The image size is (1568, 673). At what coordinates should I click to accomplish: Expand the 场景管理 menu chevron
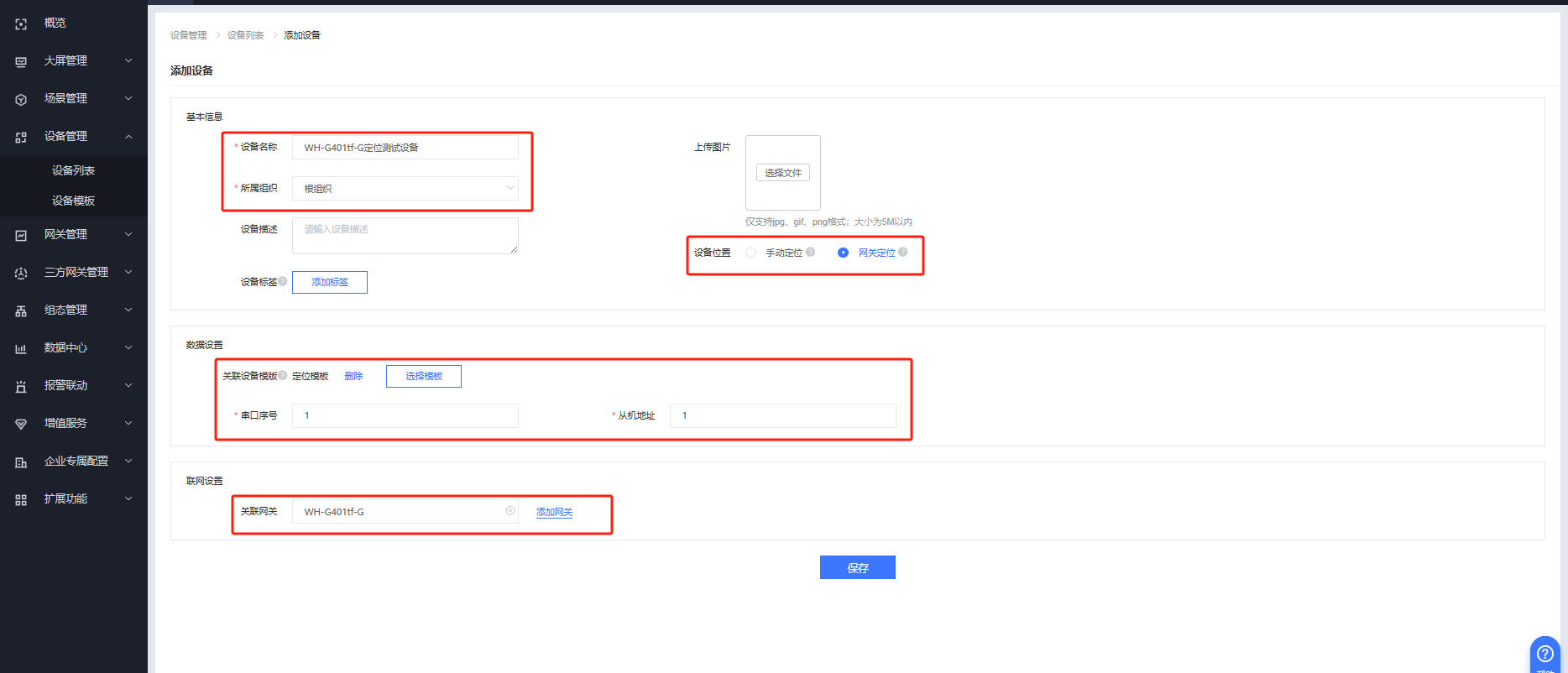(x=128, y=98)
